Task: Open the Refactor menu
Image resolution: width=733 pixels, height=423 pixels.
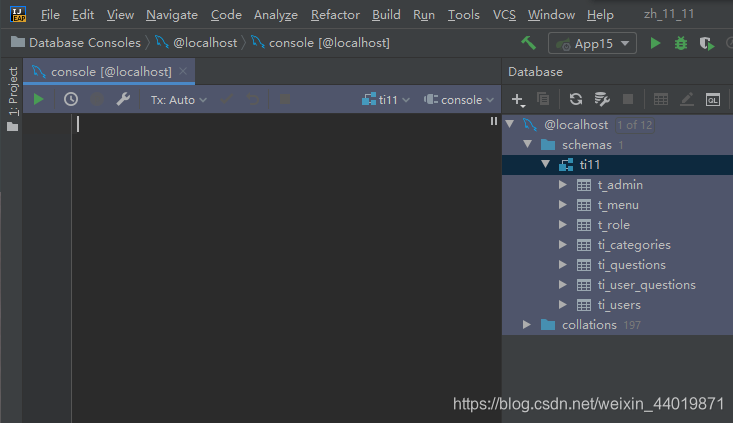Action: pos(335,15)
